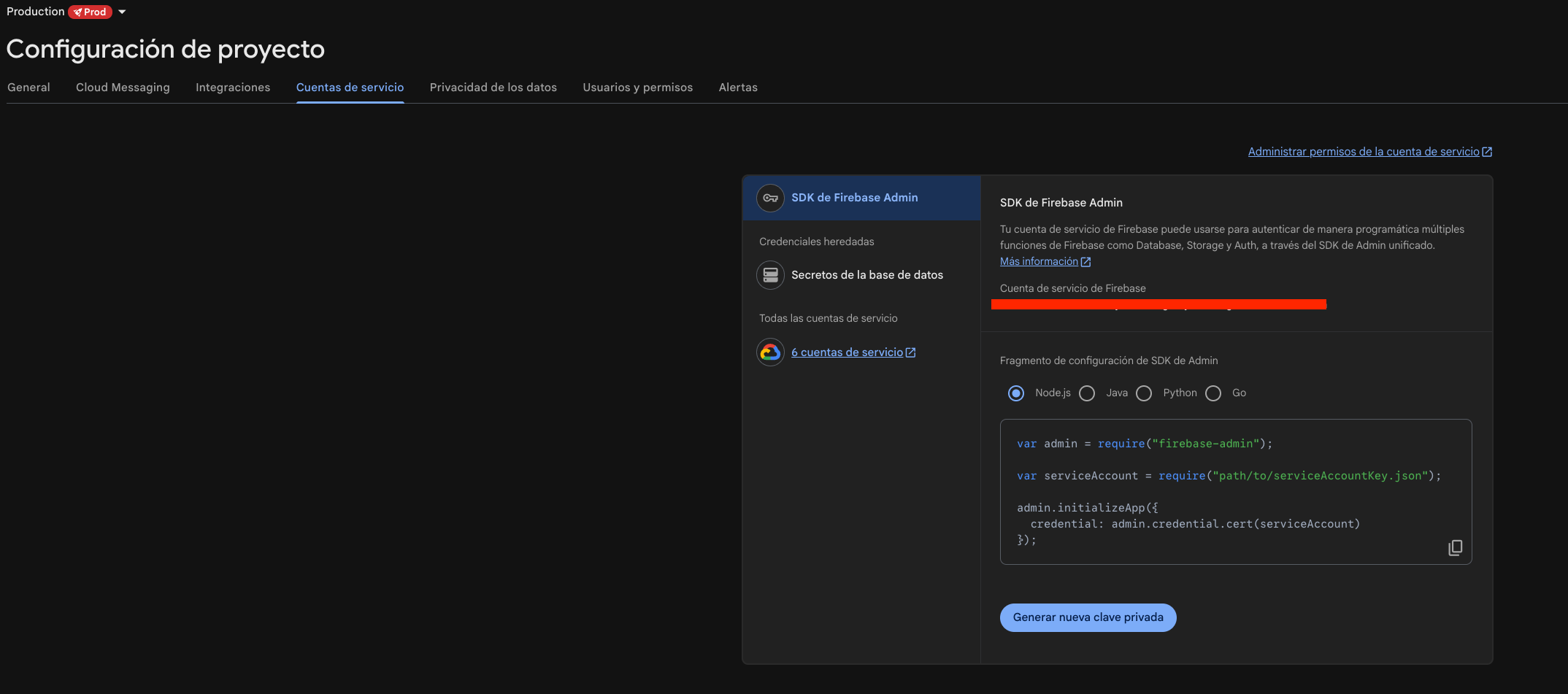Viewport: 1568px width, 694px height.
Task: Click the database icon for Secretos
Action: (770, 275)
